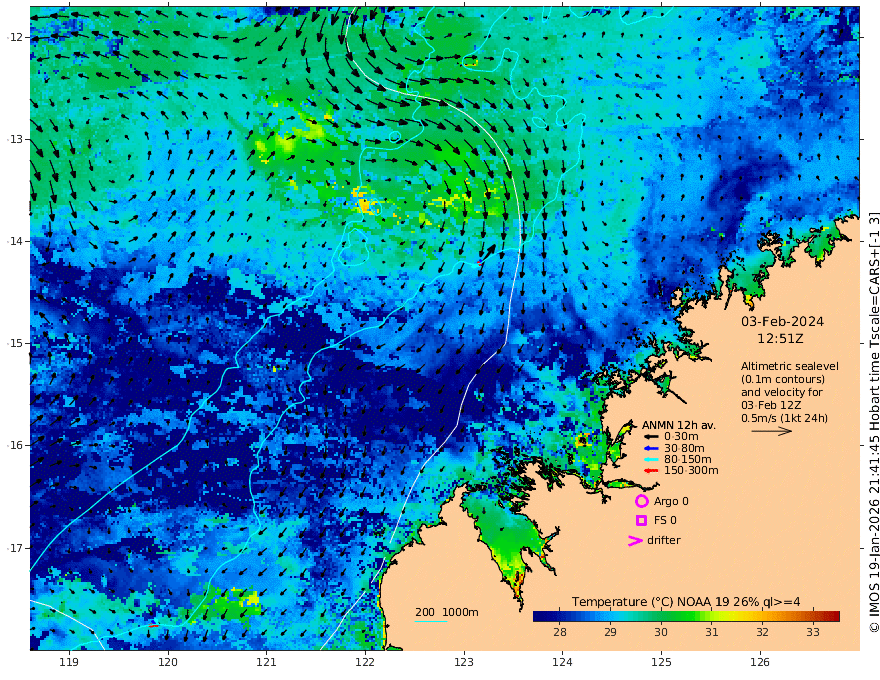This screenshot has width=880, height=680.
Task: Click the colorbar tick label 29
Action: pyautogui.click(x=610, y=632)
